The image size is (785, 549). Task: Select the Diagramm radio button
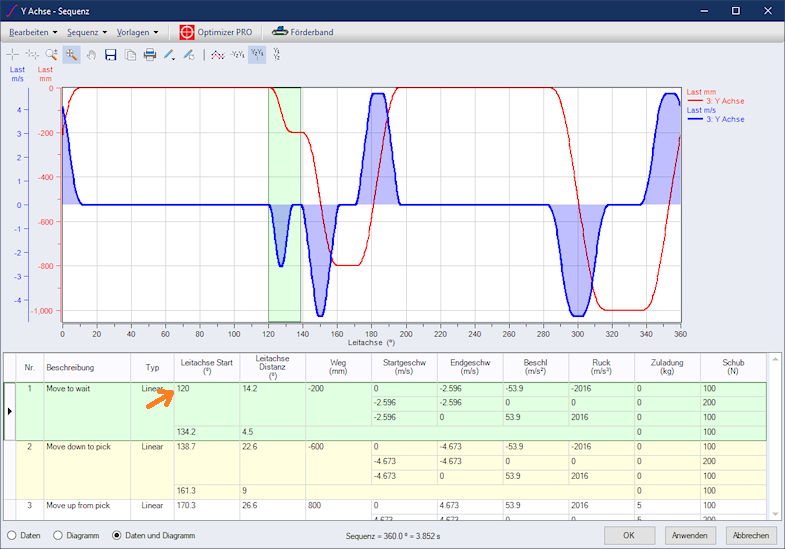[58, 536]
